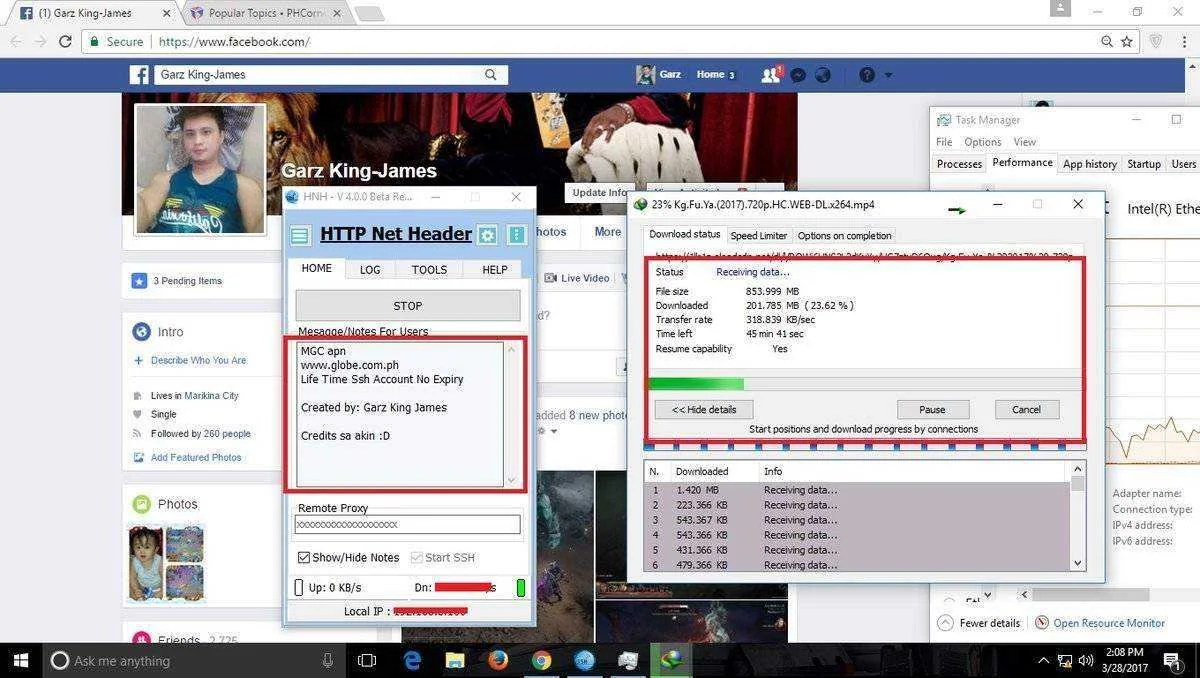Open Task Manager App history tab
This screenshot has height=678, width=1200.
[x=1090, y=164]
